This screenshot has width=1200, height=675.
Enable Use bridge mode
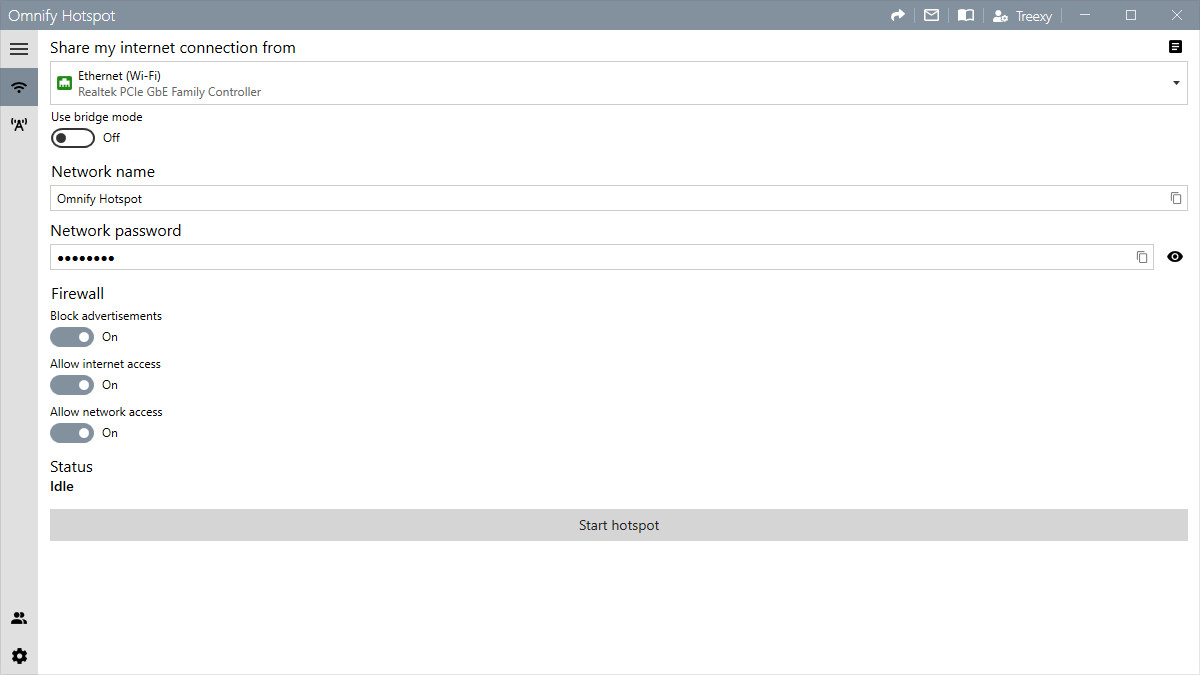click(x=72, y=137)
